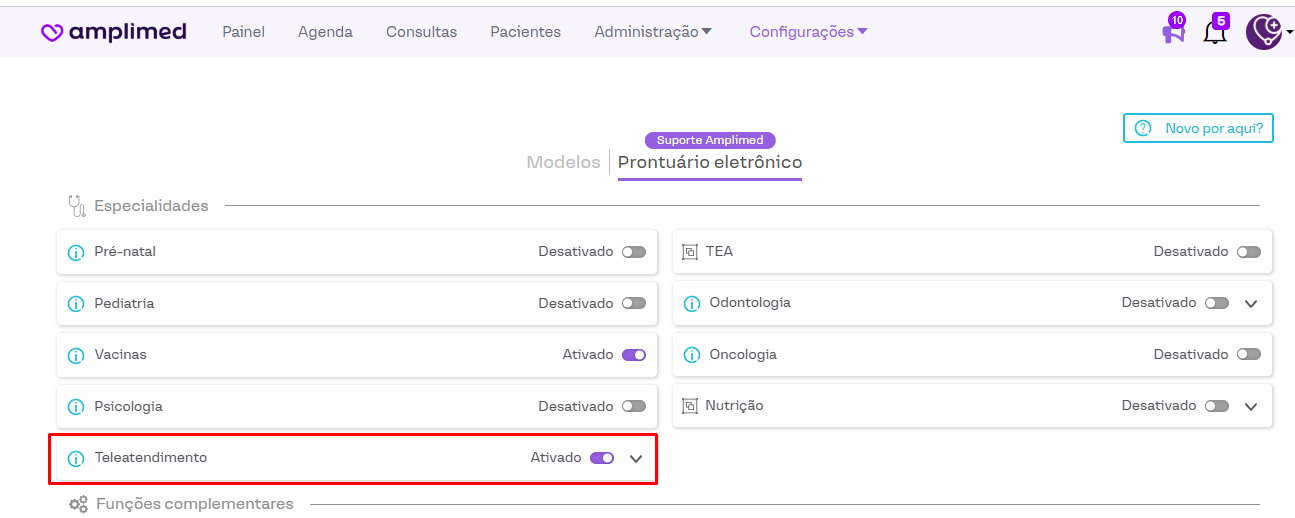The image size is (1295, 518).
Task: Expand the Odontologia chevron
Action: tap(1250, 303)
